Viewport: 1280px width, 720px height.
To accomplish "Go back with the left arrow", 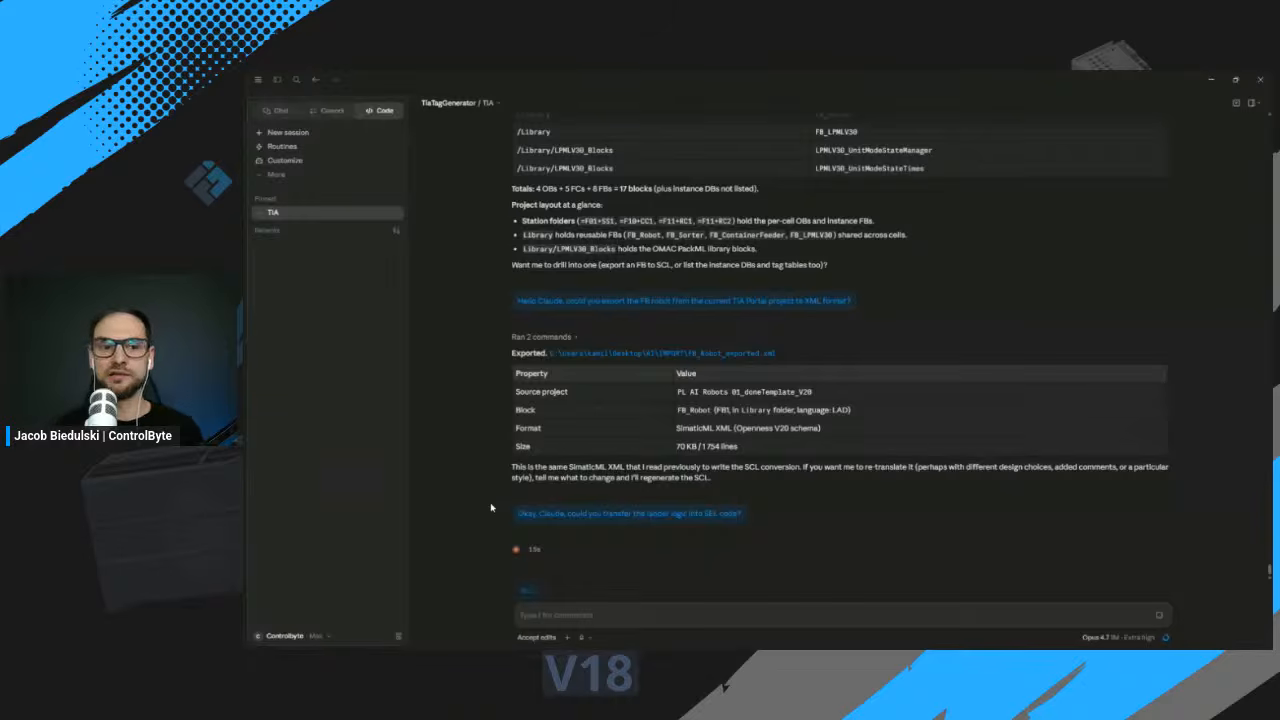I will (315, 80).
